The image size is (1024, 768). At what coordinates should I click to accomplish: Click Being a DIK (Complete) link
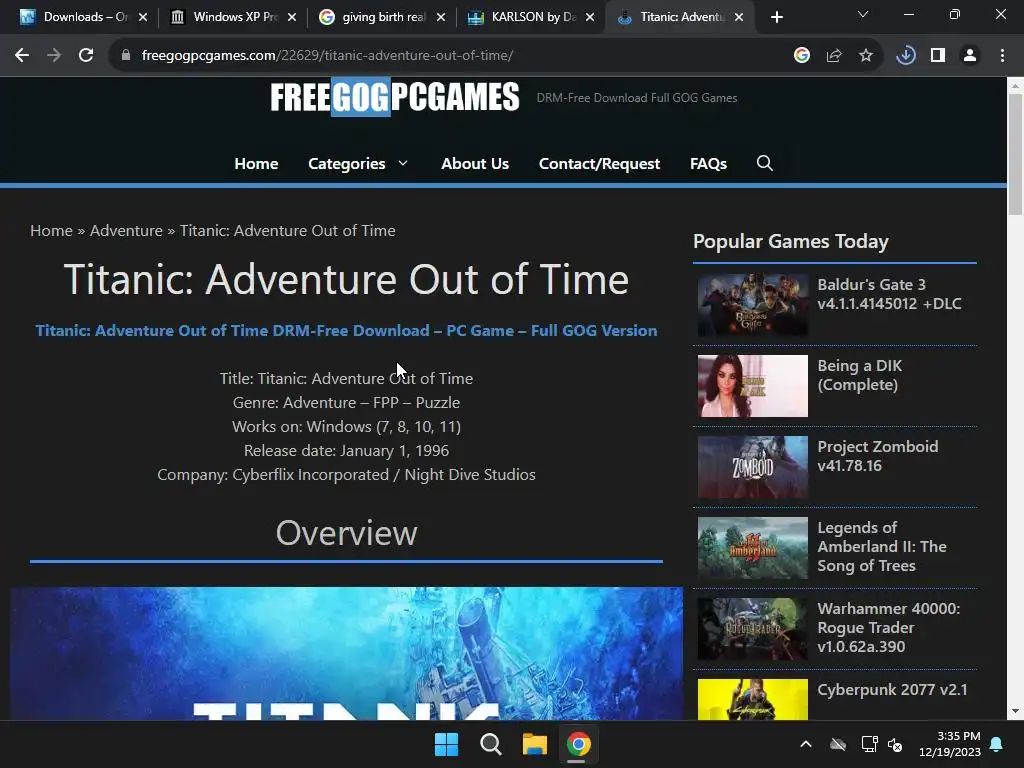pos(859,375)
